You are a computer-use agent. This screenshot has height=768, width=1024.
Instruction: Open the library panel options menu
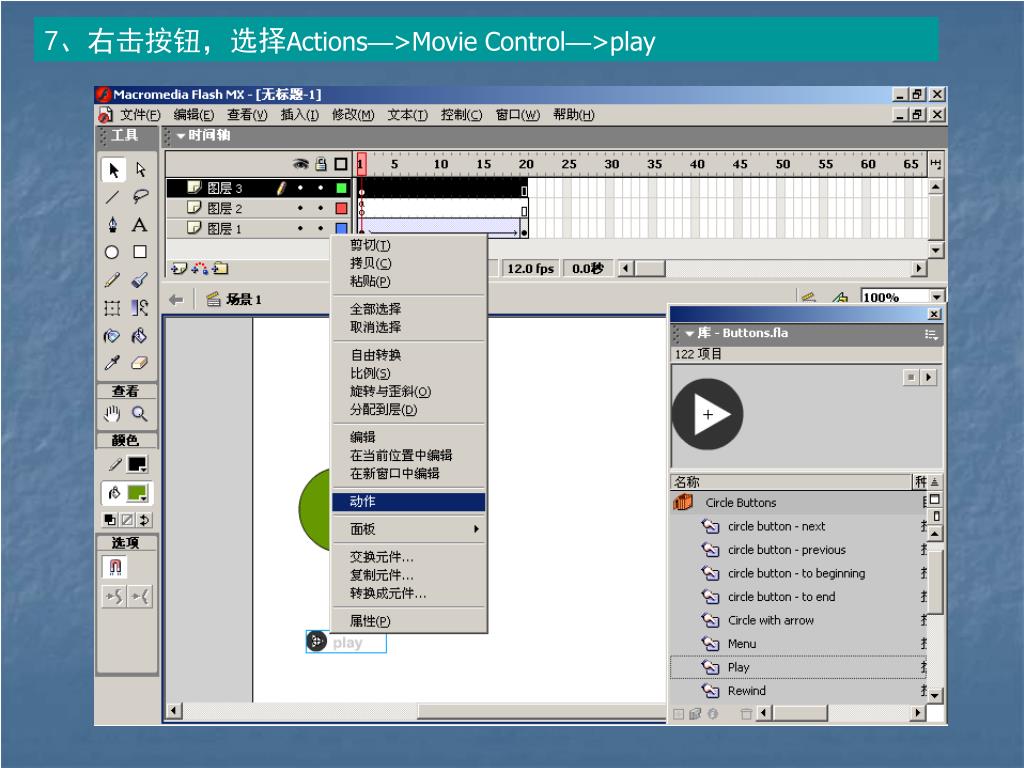[931, 334]
